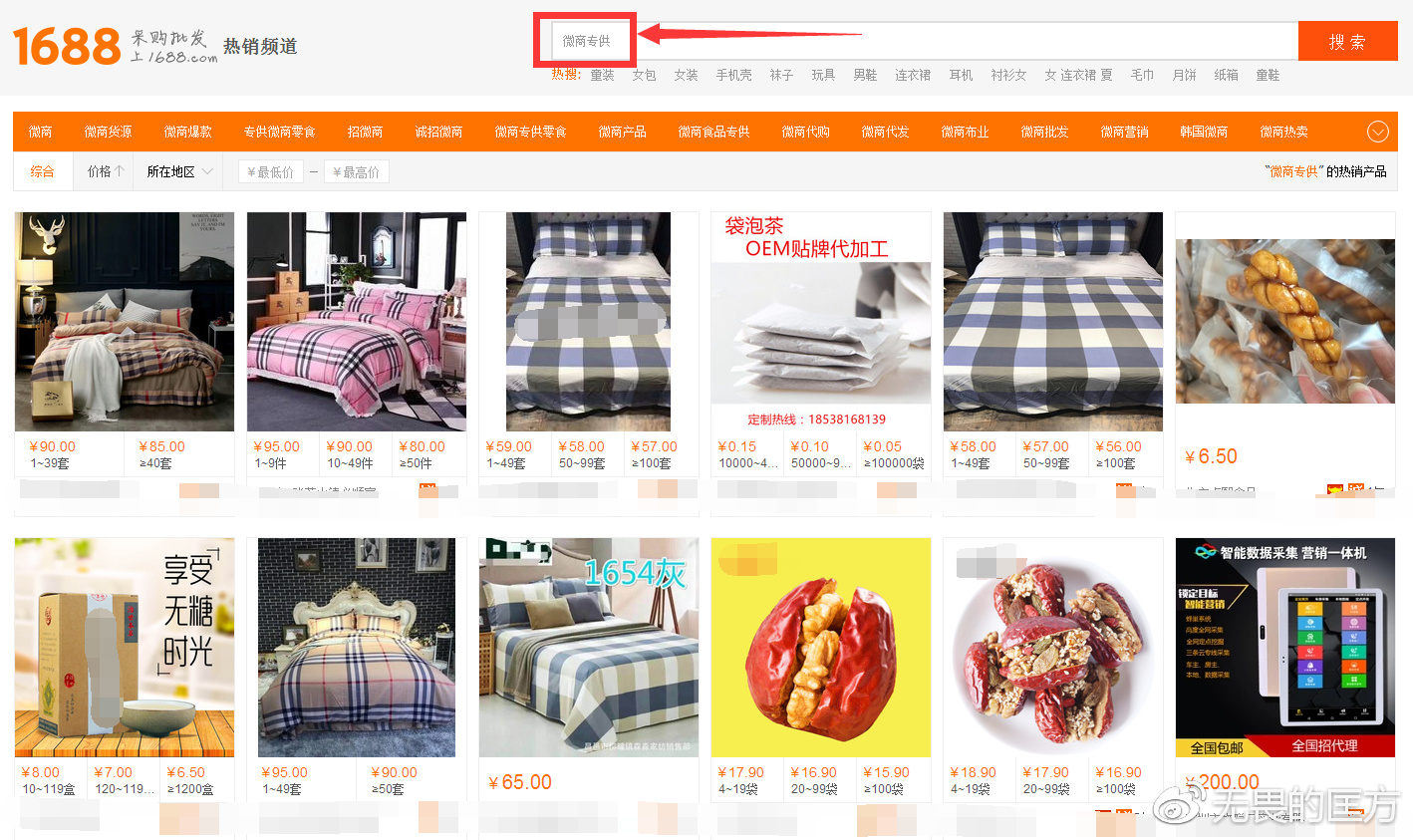
Task: Select the 微商 category tab
Action: [40, 131]
